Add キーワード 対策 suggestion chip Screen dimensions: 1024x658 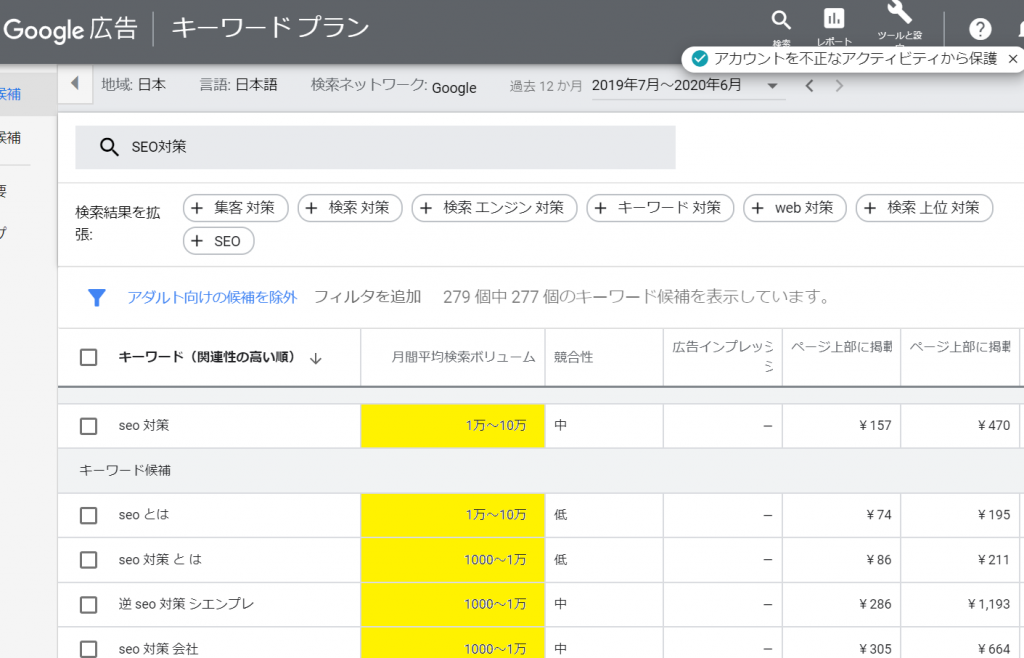pyautogui.click(x=660, y=208)
